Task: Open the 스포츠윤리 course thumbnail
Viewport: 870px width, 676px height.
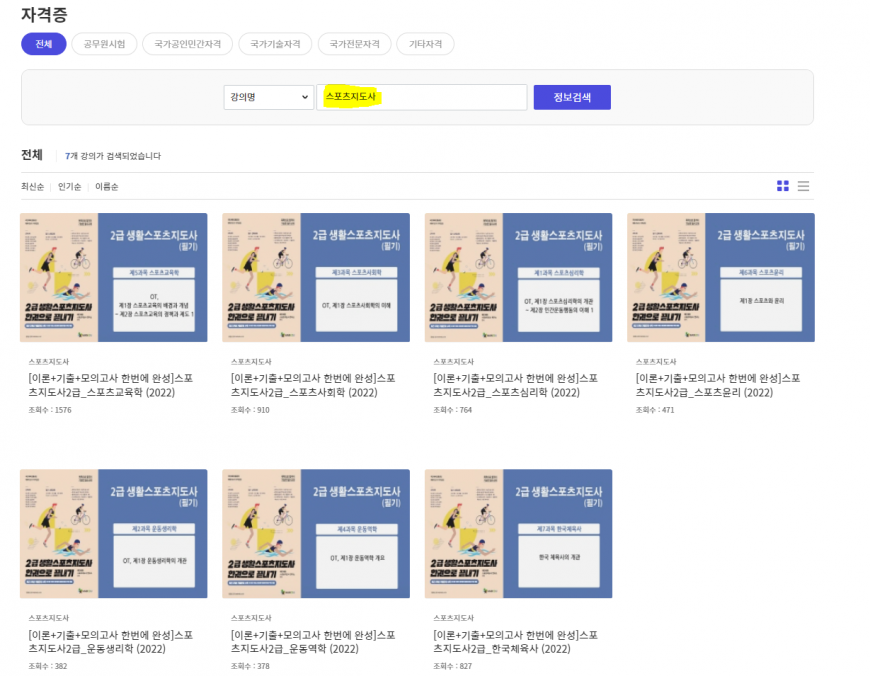Action: tap(721, 277)
